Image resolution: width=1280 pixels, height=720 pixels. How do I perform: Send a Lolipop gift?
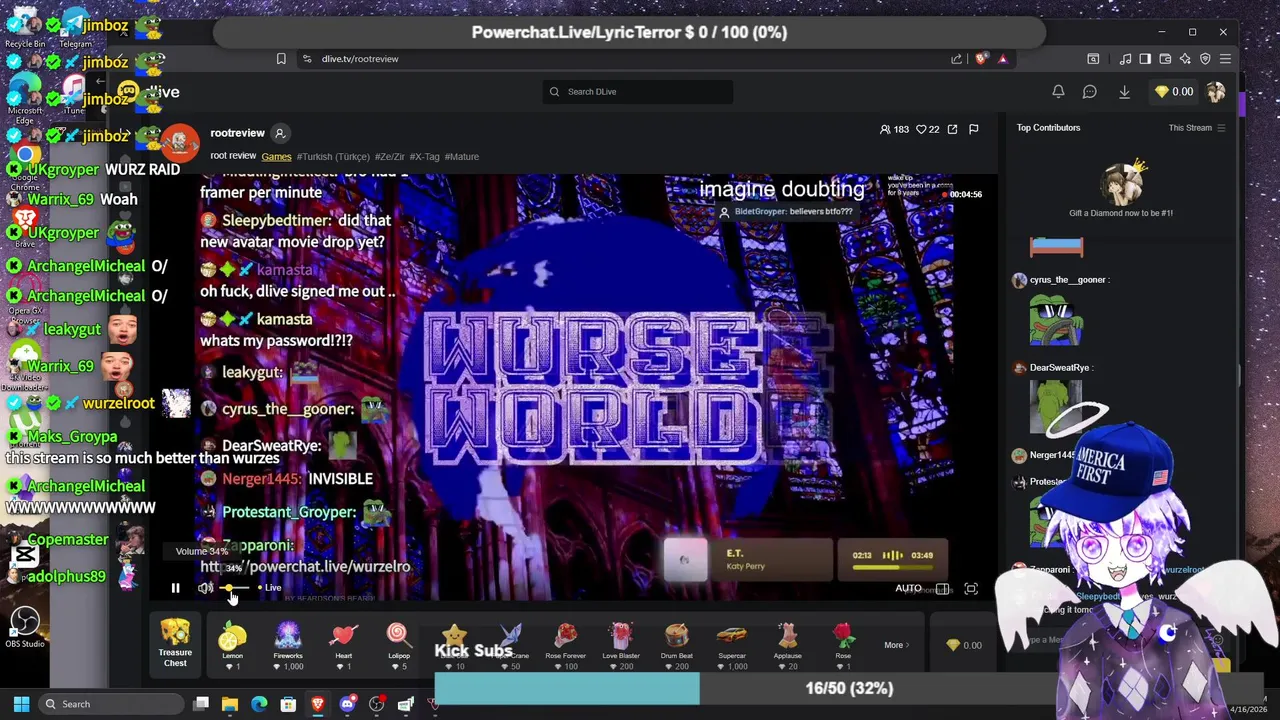point(399,646)
